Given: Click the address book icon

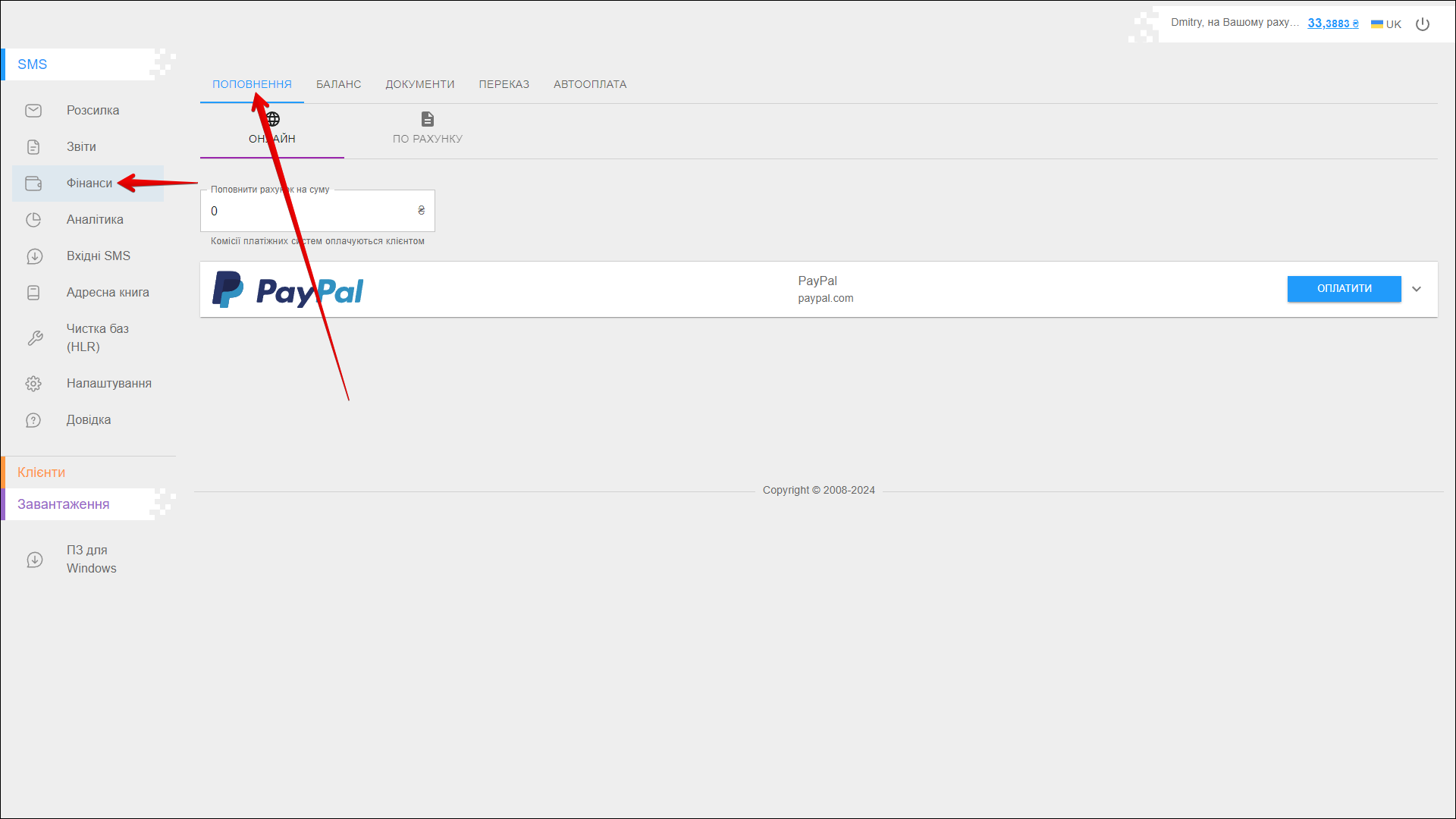Looking at the screenshot, I should (33, 293).
